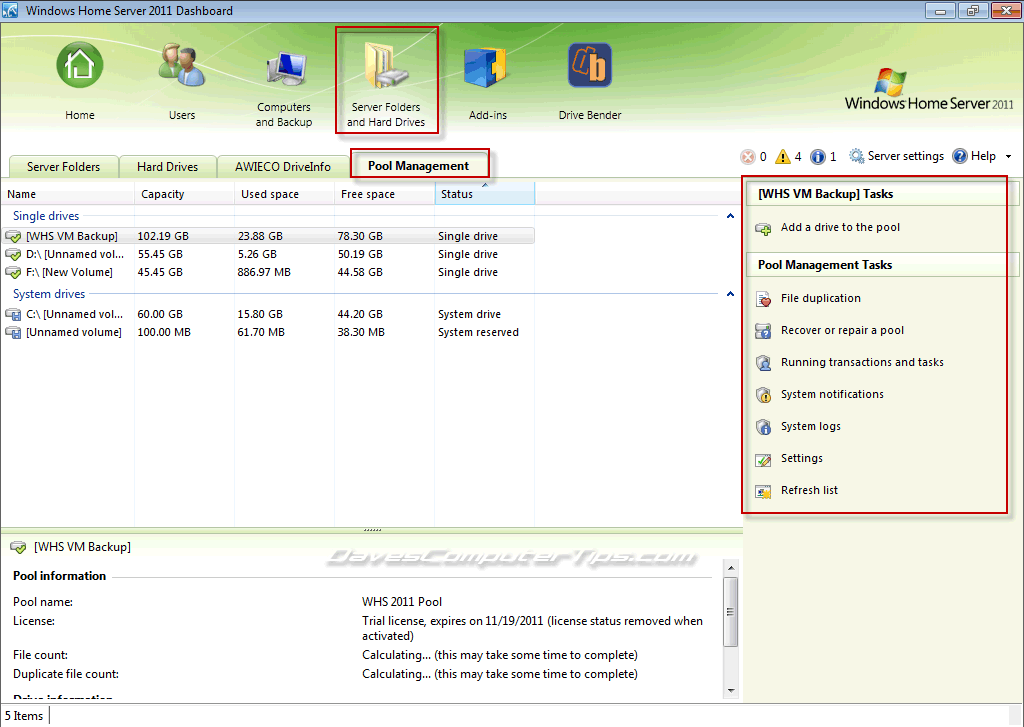Switch to the Server Folders tab
Image resolution: width=1024 pixels, height=727 pixels.
[x=63, y=167]
